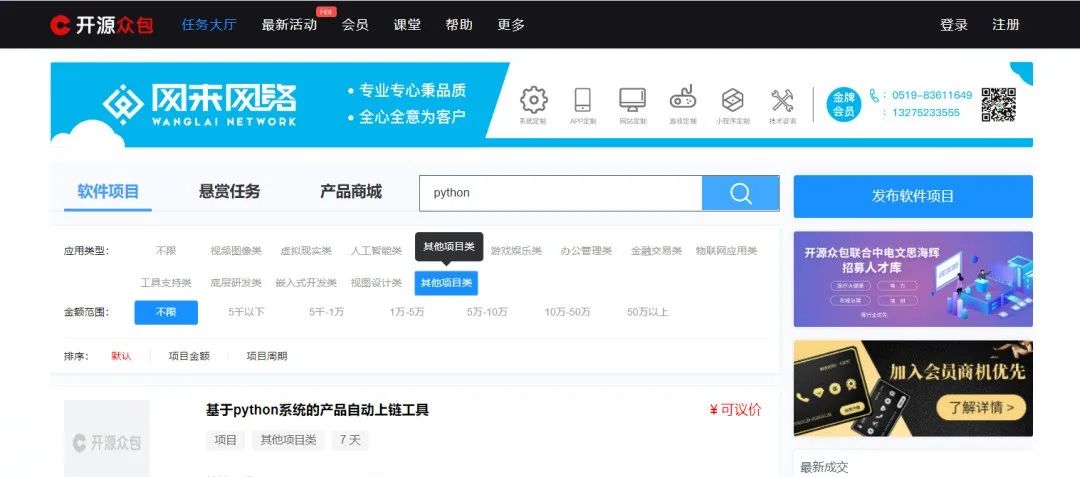Screen dimensions: 1080x477
Task: Click the 网来网络 banner logo
Action: [x=200, y=105]
